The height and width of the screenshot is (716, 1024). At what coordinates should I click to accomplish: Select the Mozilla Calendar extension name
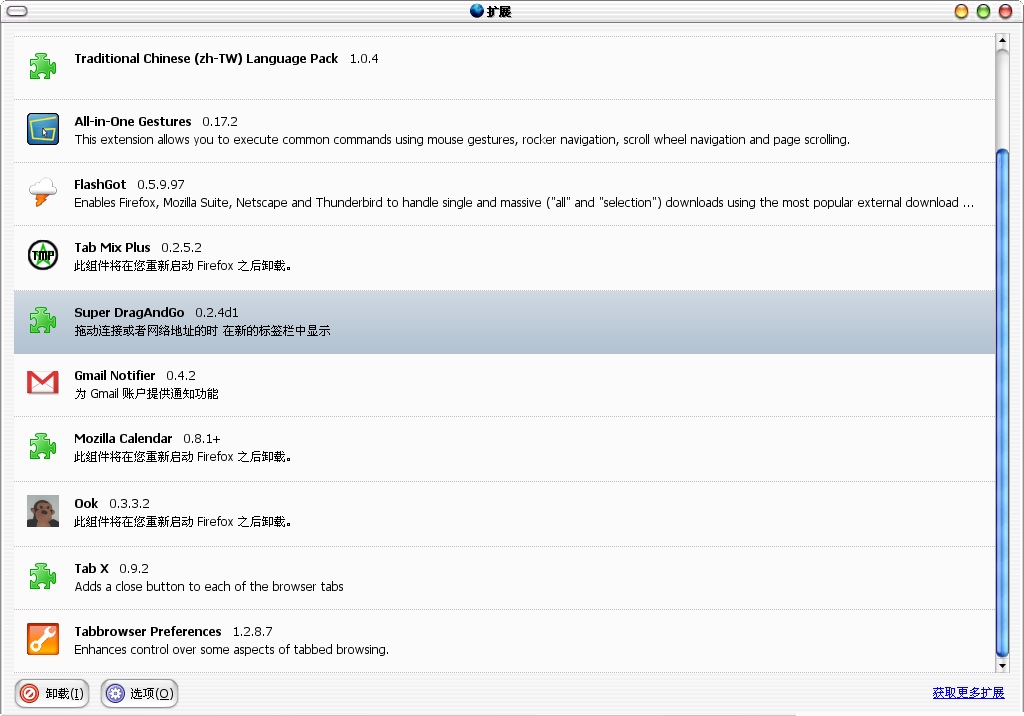[123, 438]
